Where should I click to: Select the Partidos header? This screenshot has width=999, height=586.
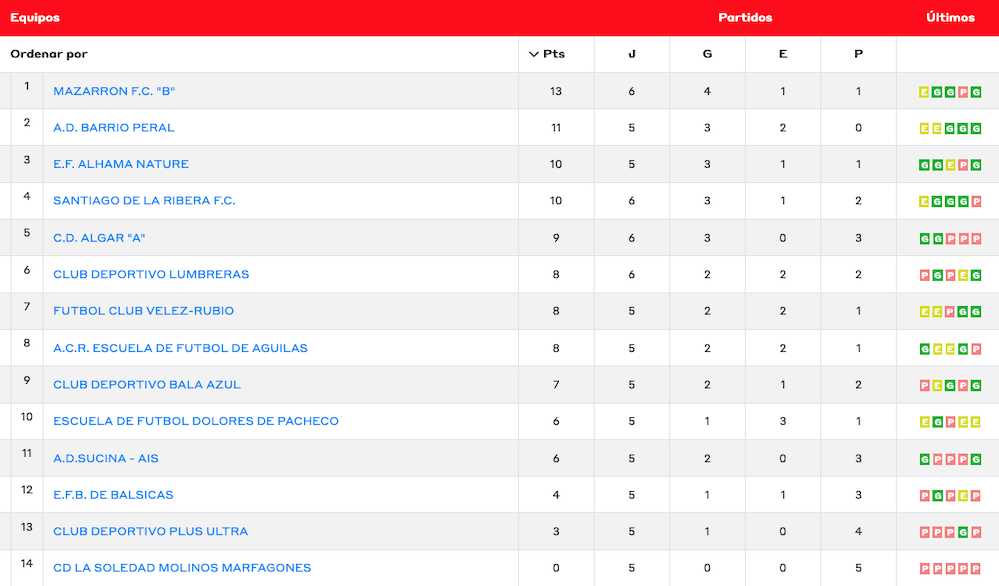point(745,18)
